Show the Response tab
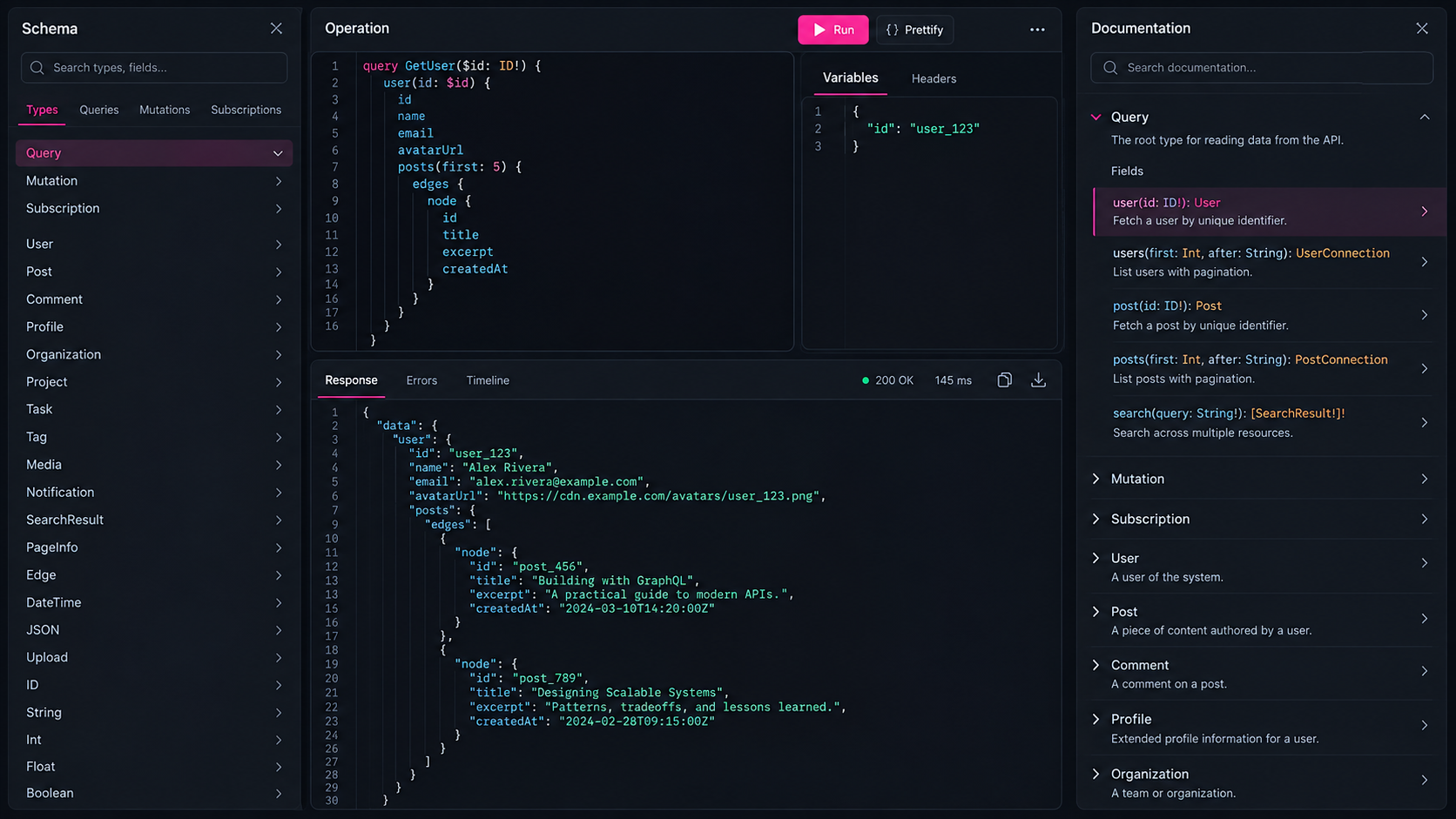 pos(351,380)
